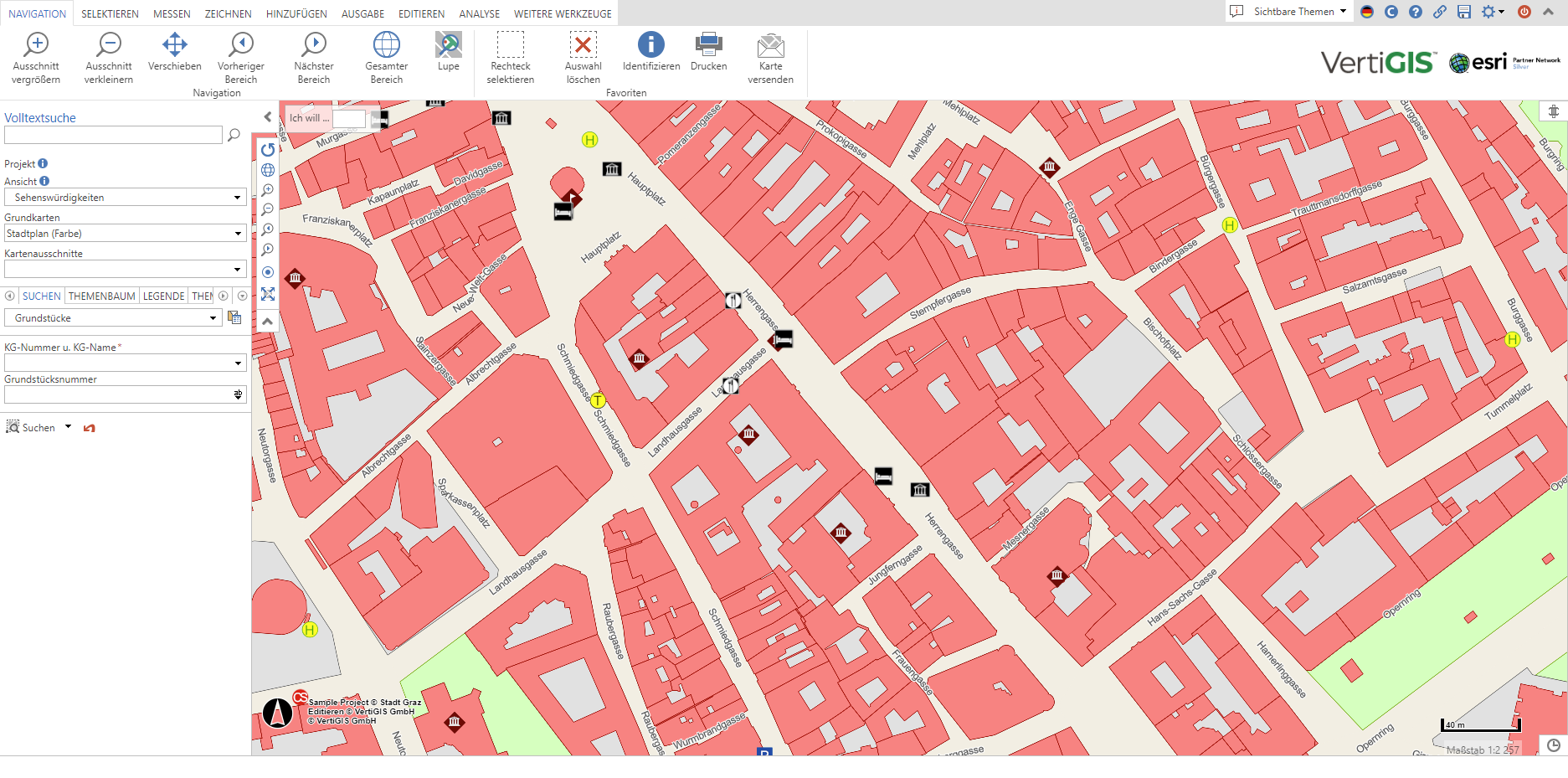Collapse the left sidebar panel arrow
The width and height of the screenshot is (1568, 778).
pyautogui.click(x=268, y=117)
